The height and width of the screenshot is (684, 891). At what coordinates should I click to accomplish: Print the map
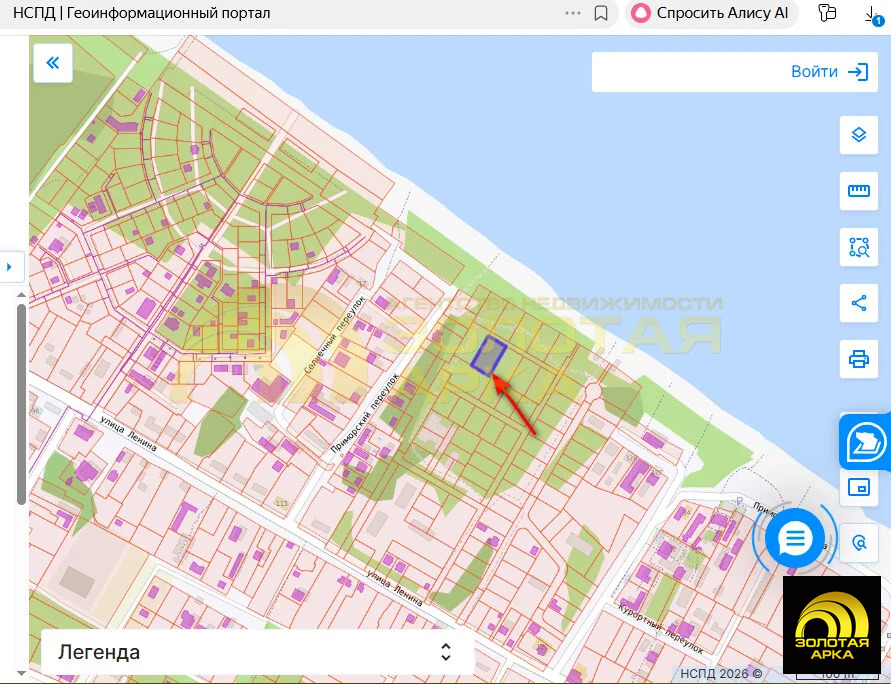859,359
